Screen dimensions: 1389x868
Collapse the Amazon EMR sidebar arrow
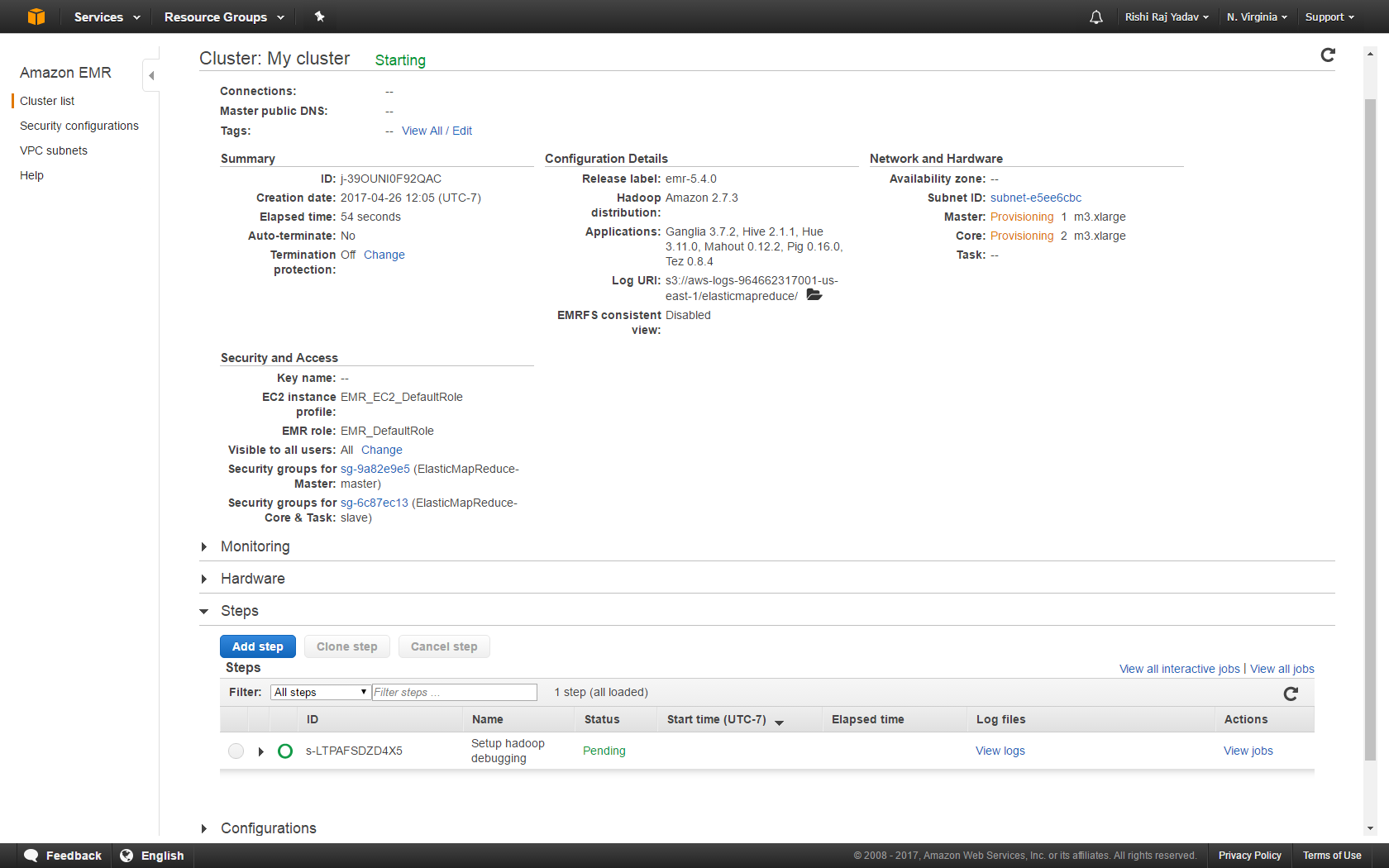point(150,75)
